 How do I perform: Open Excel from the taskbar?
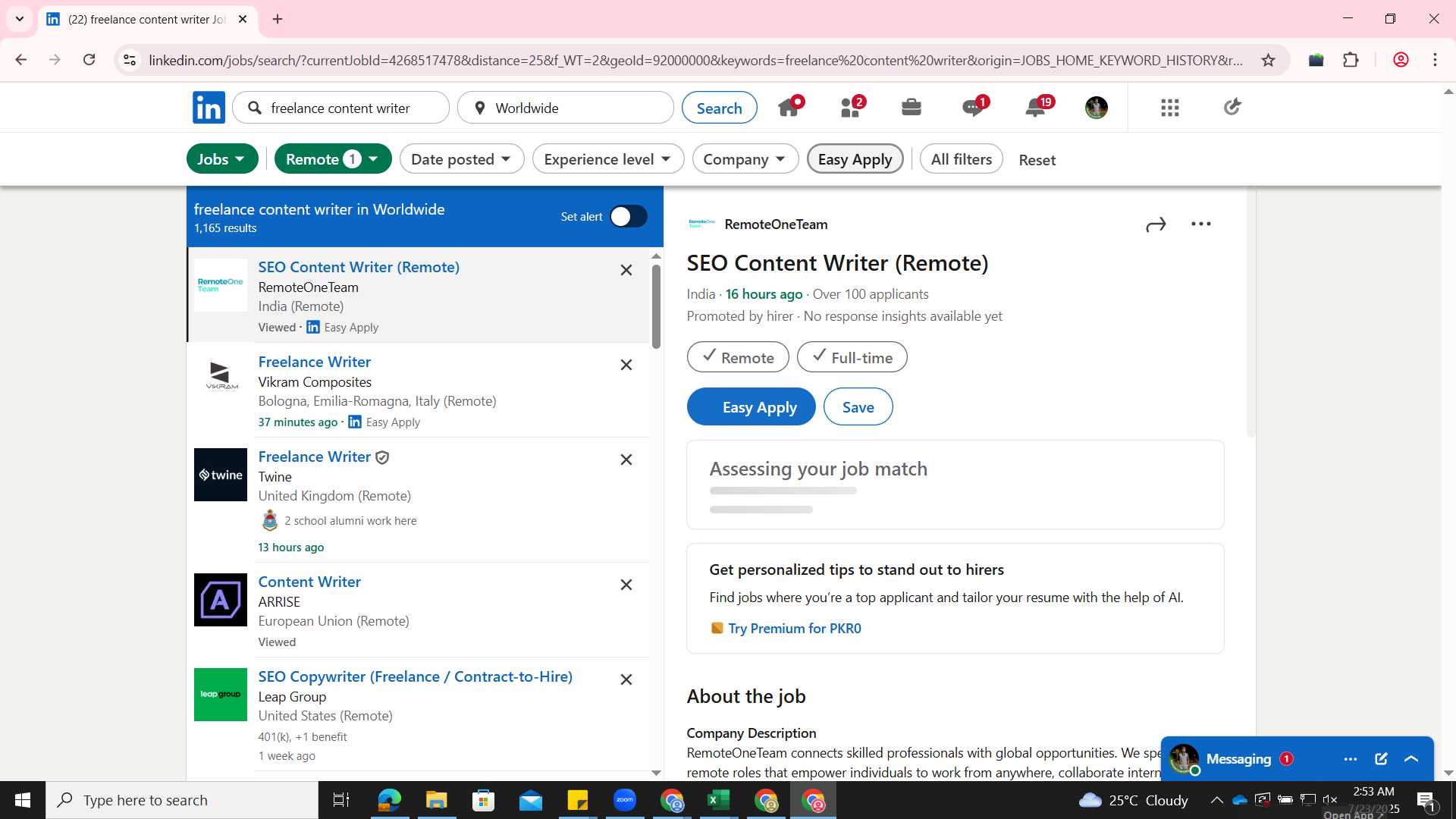pos(718,800)
